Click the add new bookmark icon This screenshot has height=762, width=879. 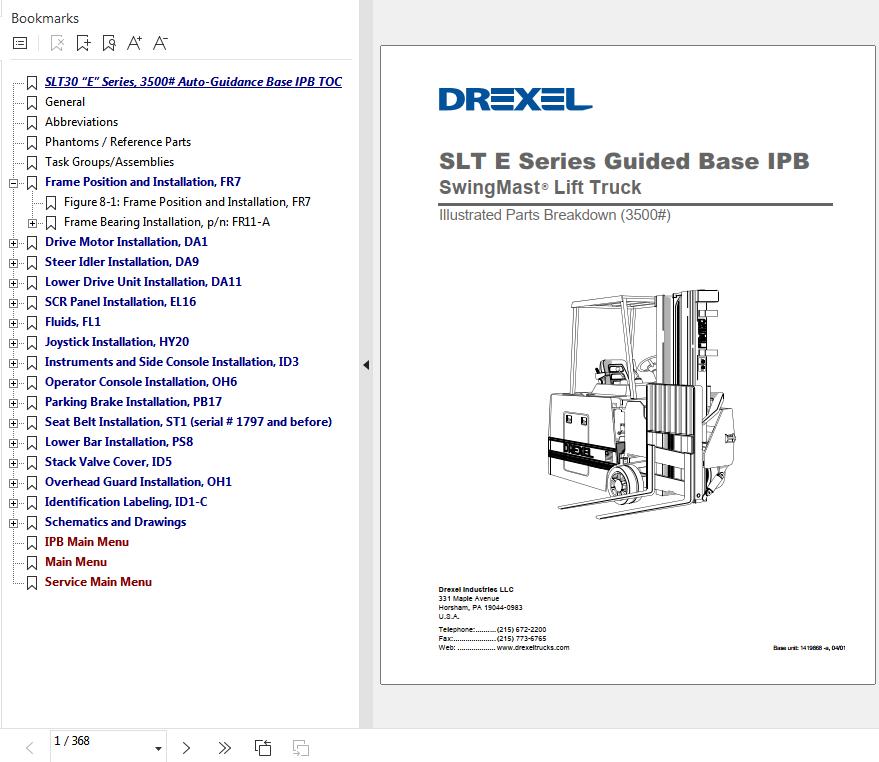tap(84, 43)
